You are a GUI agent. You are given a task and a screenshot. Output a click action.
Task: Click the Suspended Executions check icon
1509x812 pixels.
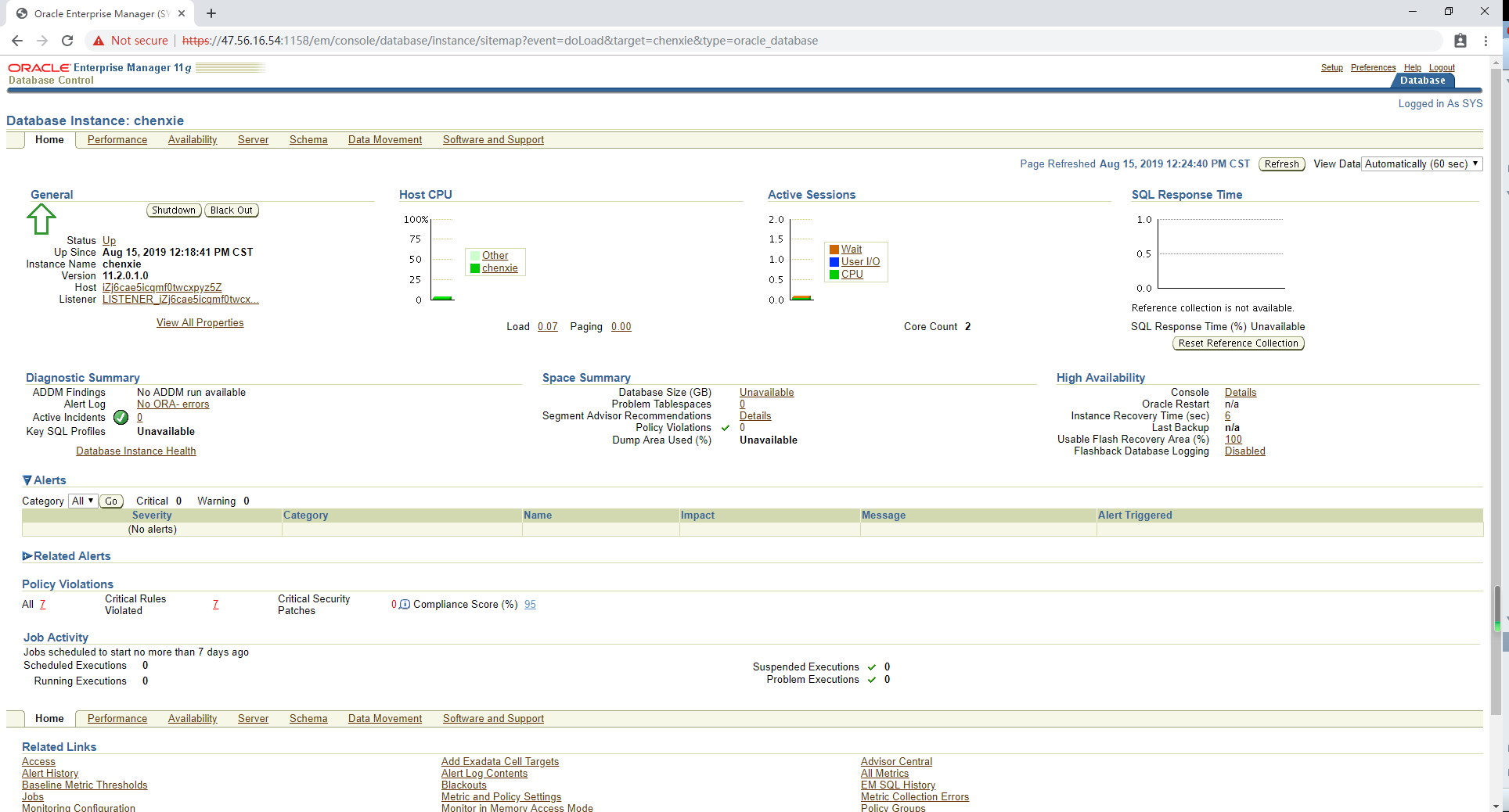pyautogui.click(x=872, y=667)
